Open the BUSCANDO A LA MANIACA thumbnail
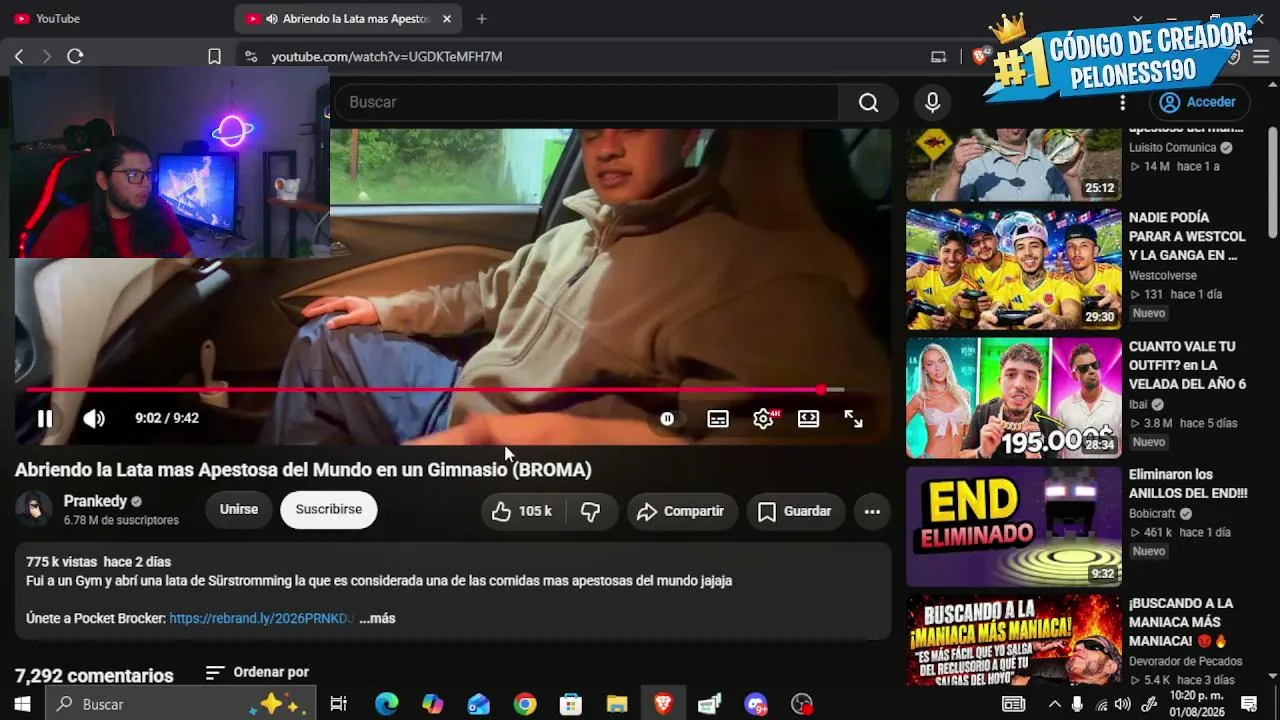 [1014, 640]
